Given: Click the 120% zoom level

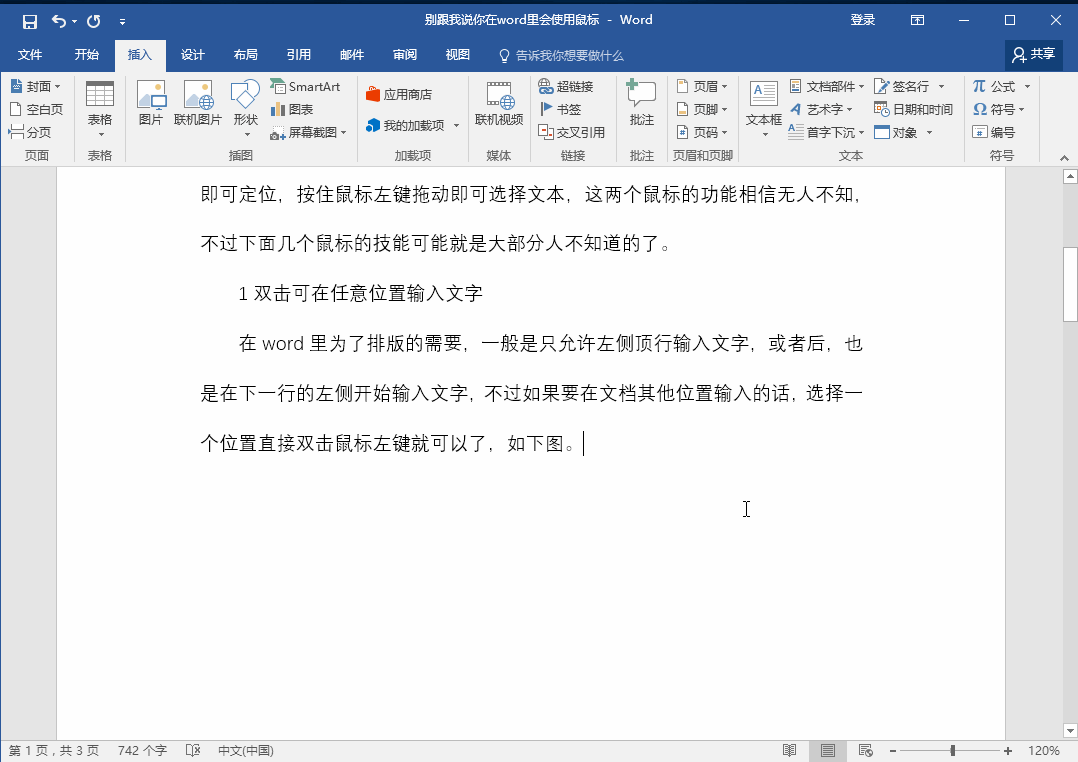Looking at the screenshot, I should coord(1044,751).
